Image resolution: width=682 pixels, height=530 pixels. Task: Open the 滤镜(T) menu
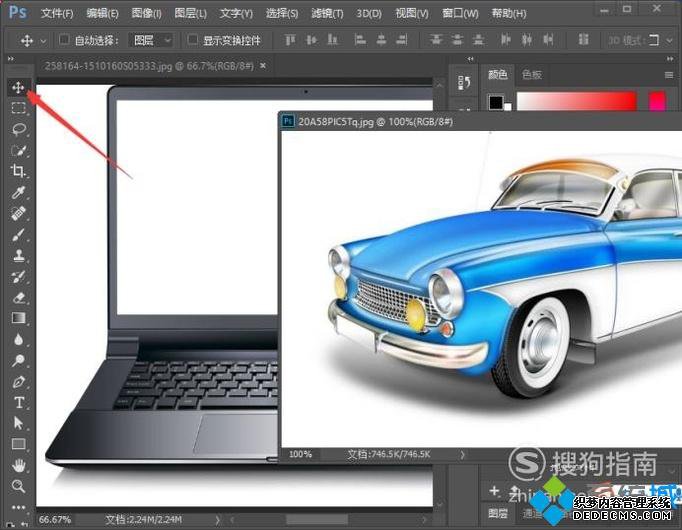(327, 13)
